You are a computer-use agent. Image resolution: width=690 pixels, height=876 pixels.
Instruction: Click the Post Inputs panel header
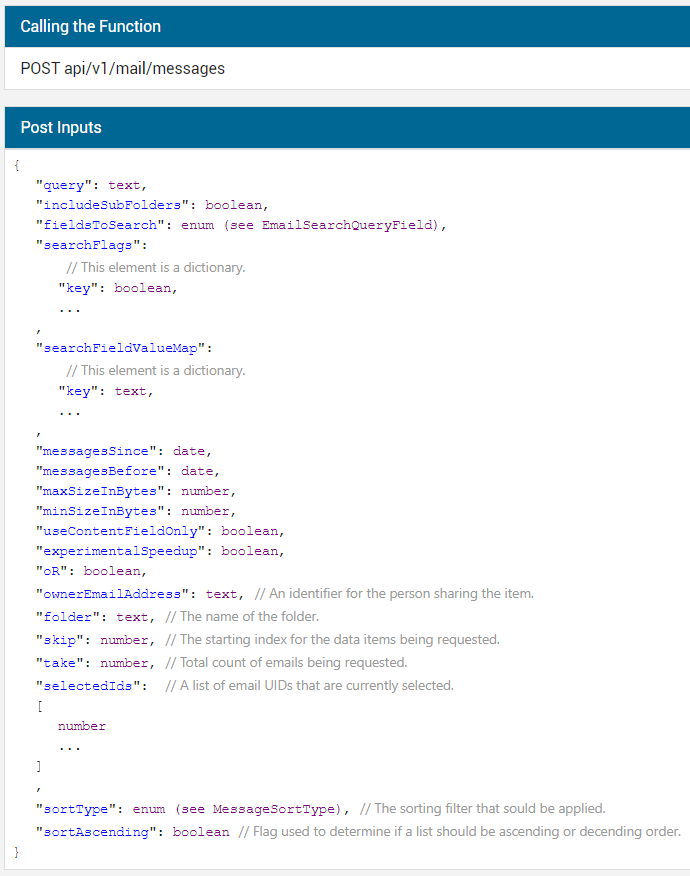(x=61, y=128)
